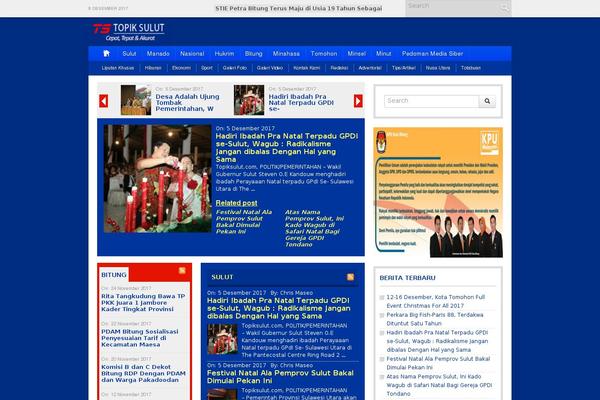This screenshot has height=400, width=600.
Task: Select Ekonomi in submenu
Action: click(181, 68)
